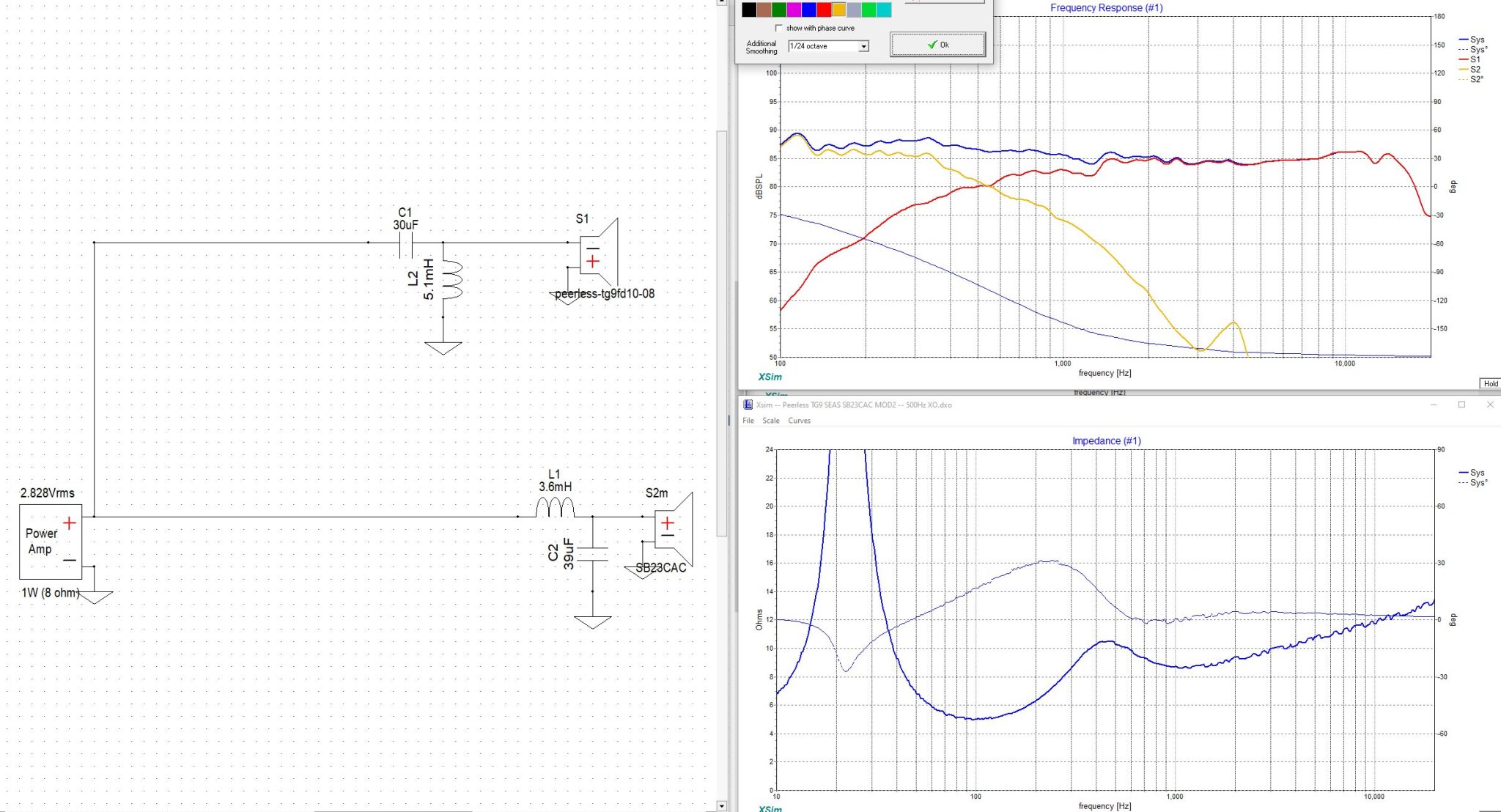This screenshot has height=812, width=1501.
Task: Click the 1W (8 ohm) amplifier label
Action: [x=51, y=593]
